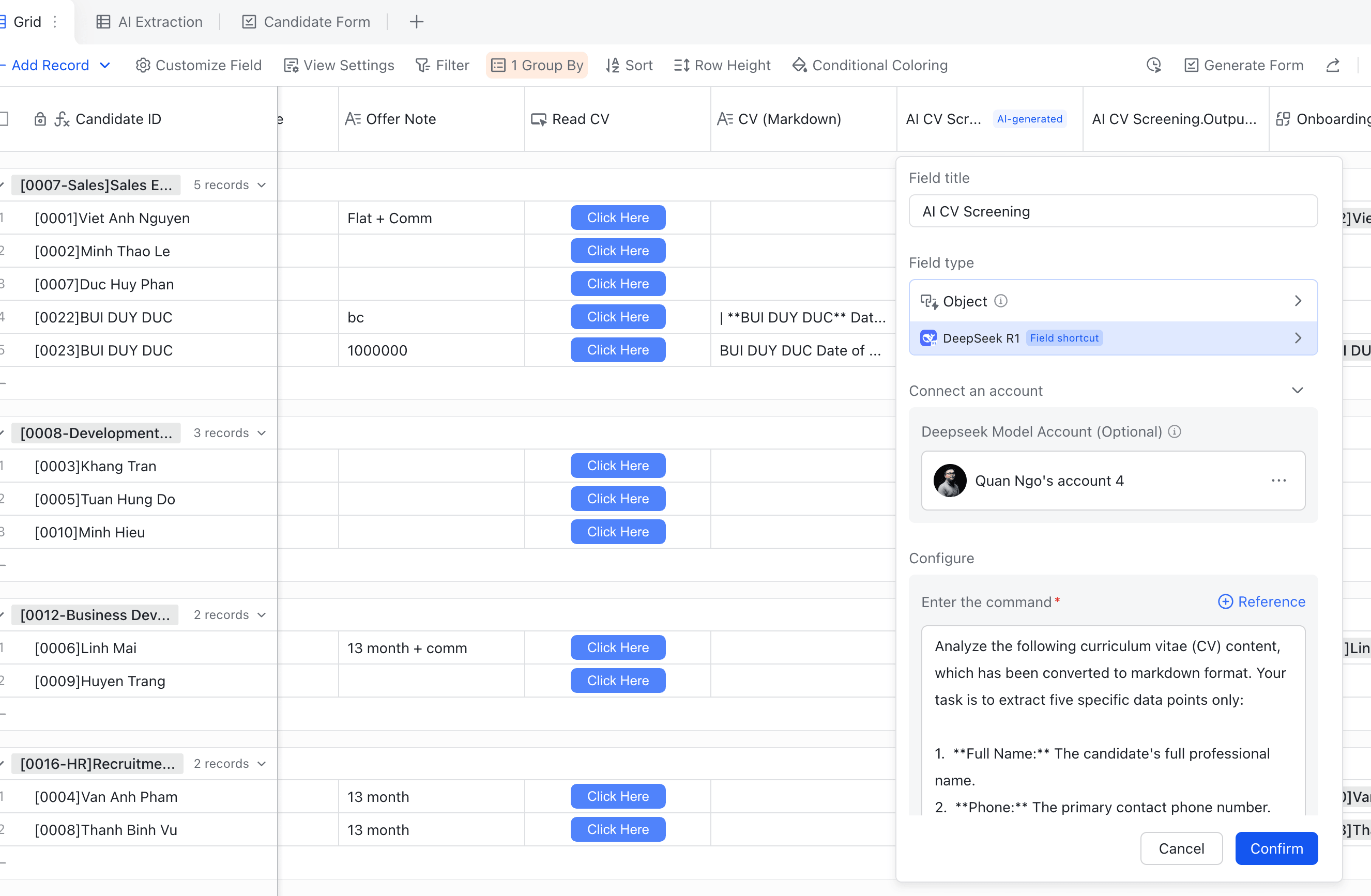Adjust Row Height
Screen dimensions: 1371x896
point(722,65)
